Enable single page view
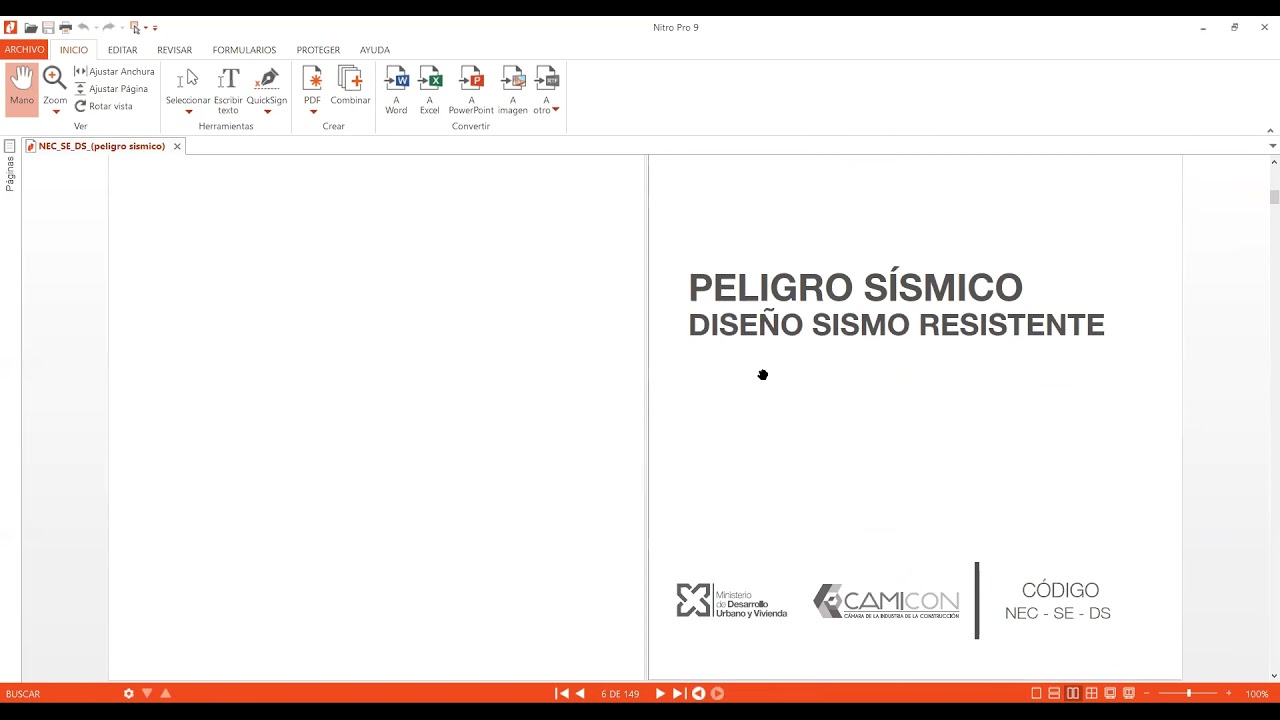The height and width of the screenshot is (720, 1280). [x=1036, y=693]
